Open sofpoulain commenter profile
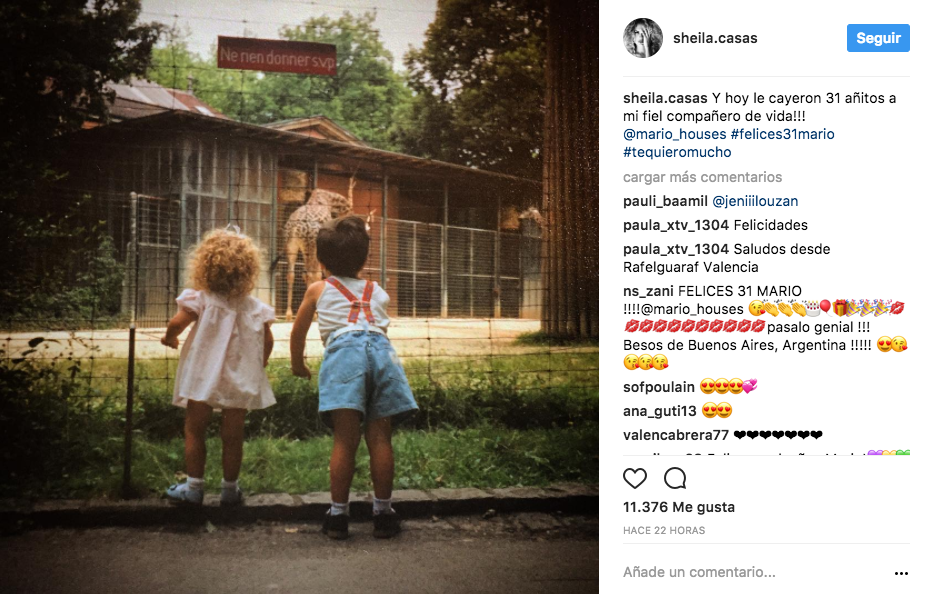930x594 pixels. point(658,387)
